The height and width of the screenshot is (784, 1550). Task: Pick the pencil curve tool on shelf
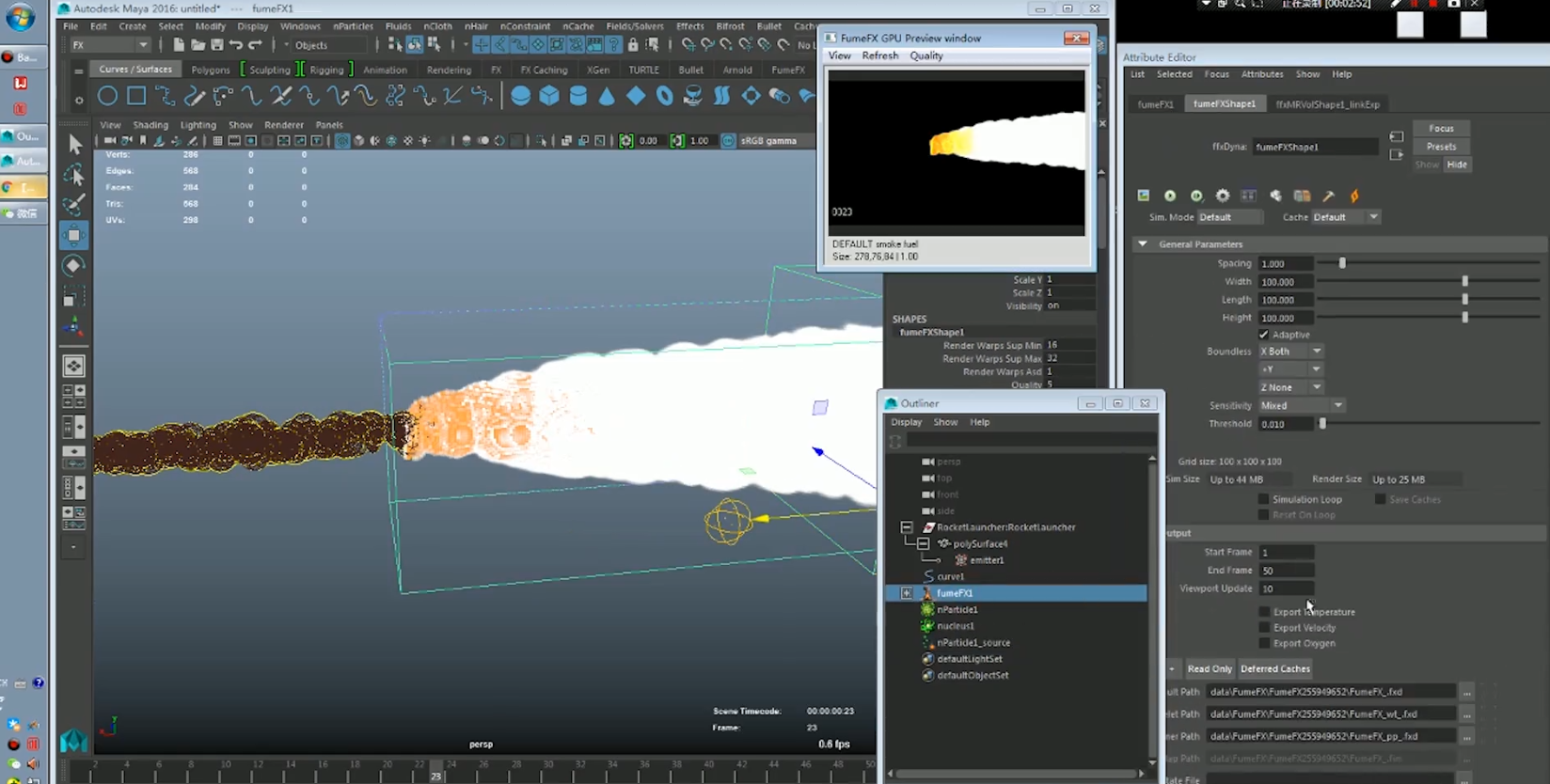(x=194, y=96)
